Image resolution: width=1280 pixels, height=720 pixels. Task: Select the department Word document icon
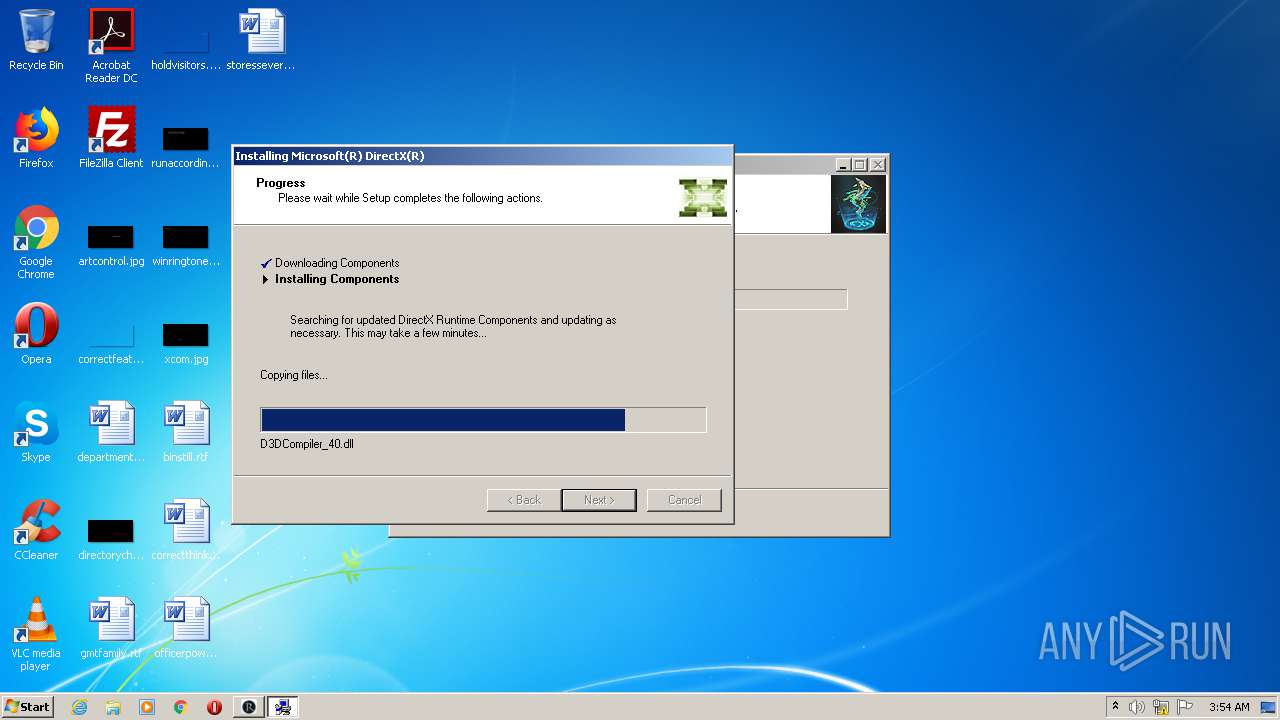point(111,432)
